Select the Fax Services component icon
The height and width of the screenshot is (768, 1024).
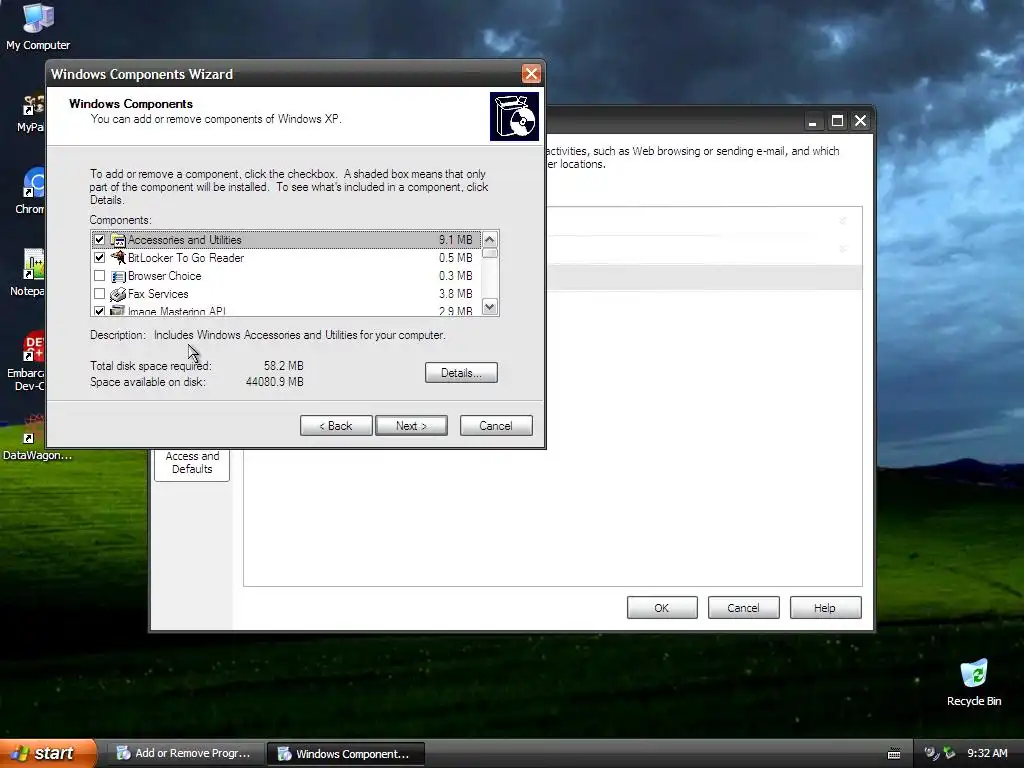tap(118, 294)
